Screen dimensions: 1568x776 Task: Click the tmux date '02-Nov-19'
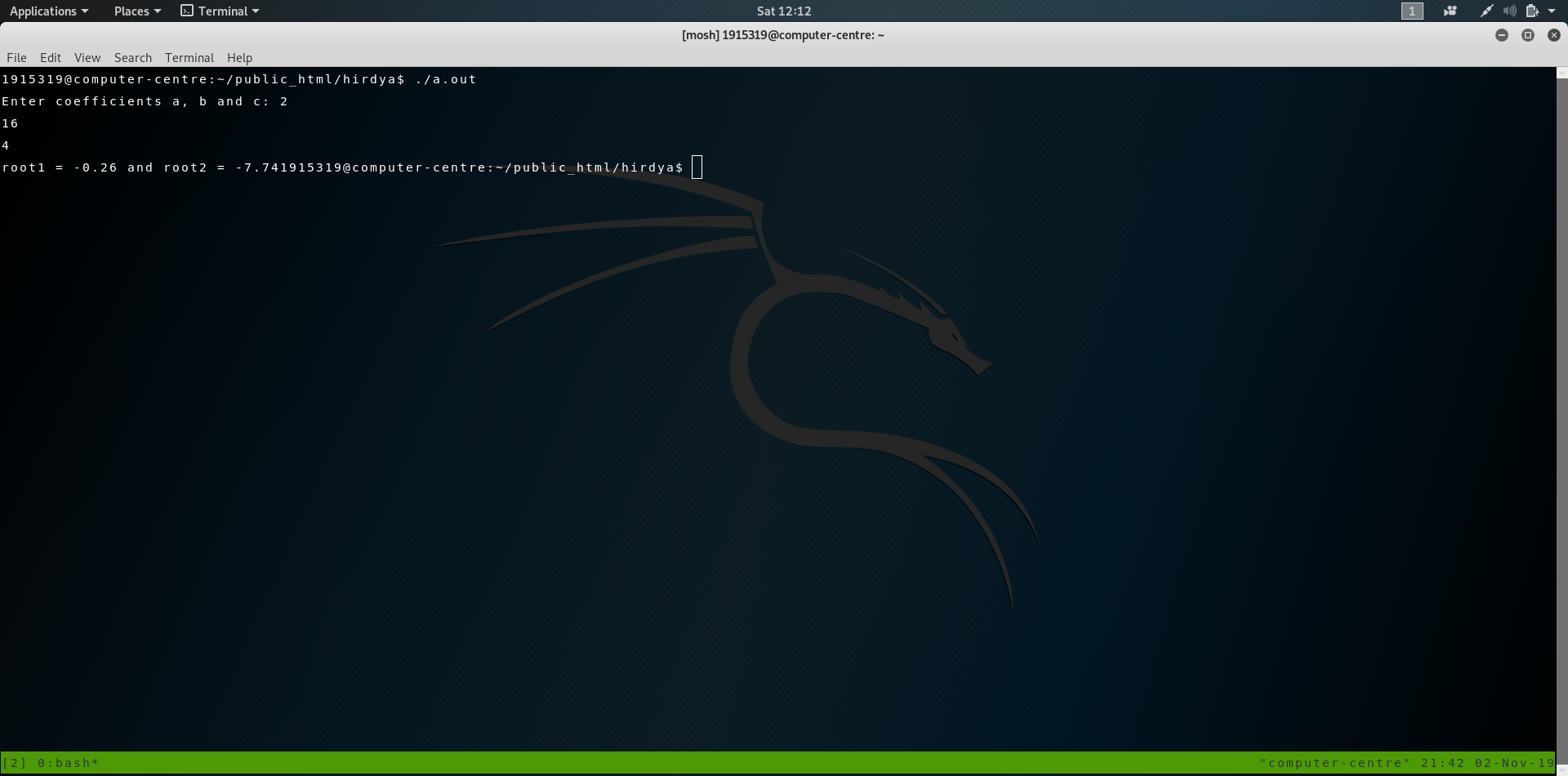pos(1515,763)
